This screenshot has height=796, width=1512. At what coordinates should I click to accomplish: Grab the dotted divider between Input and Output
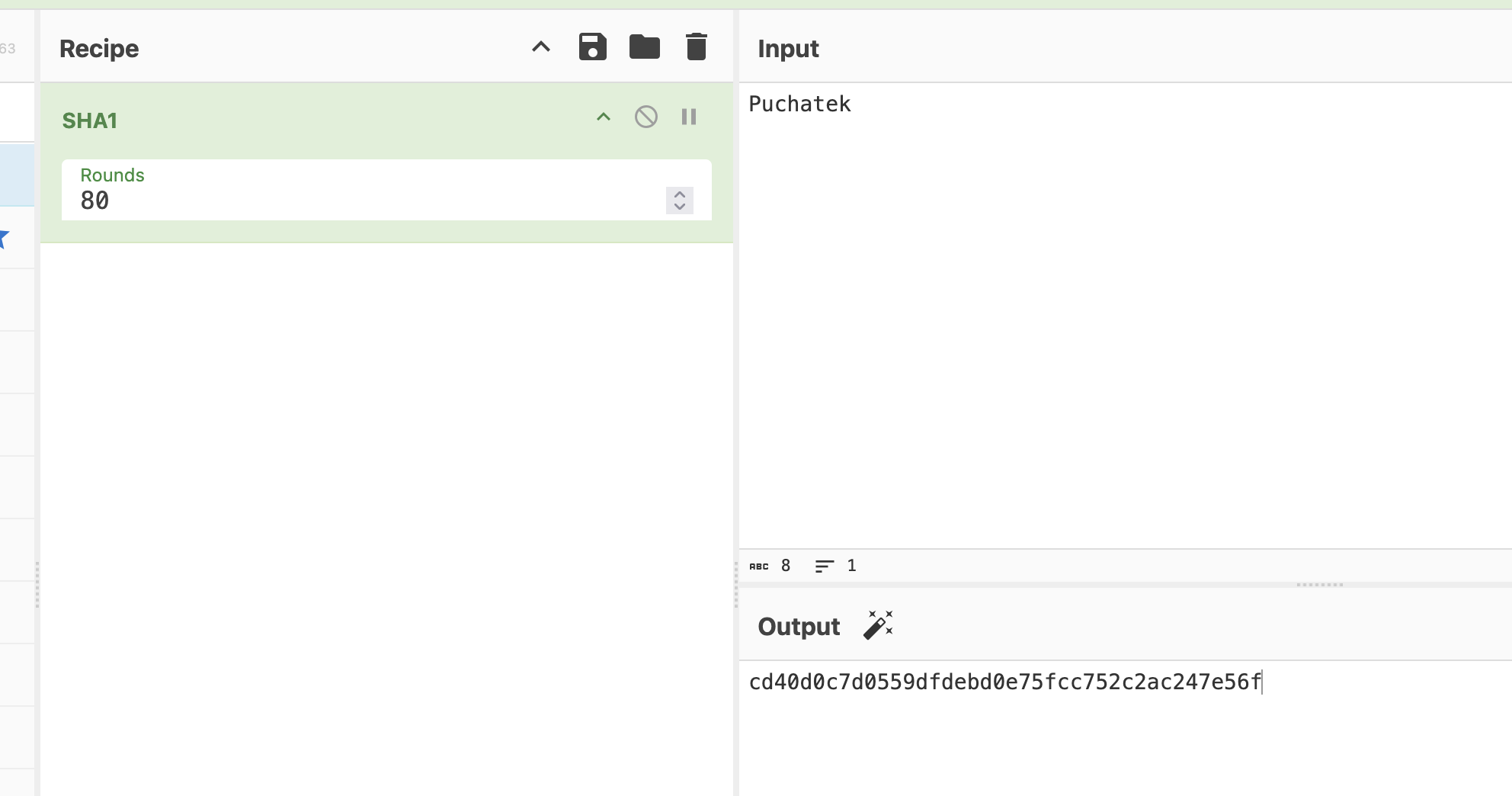1319,585
